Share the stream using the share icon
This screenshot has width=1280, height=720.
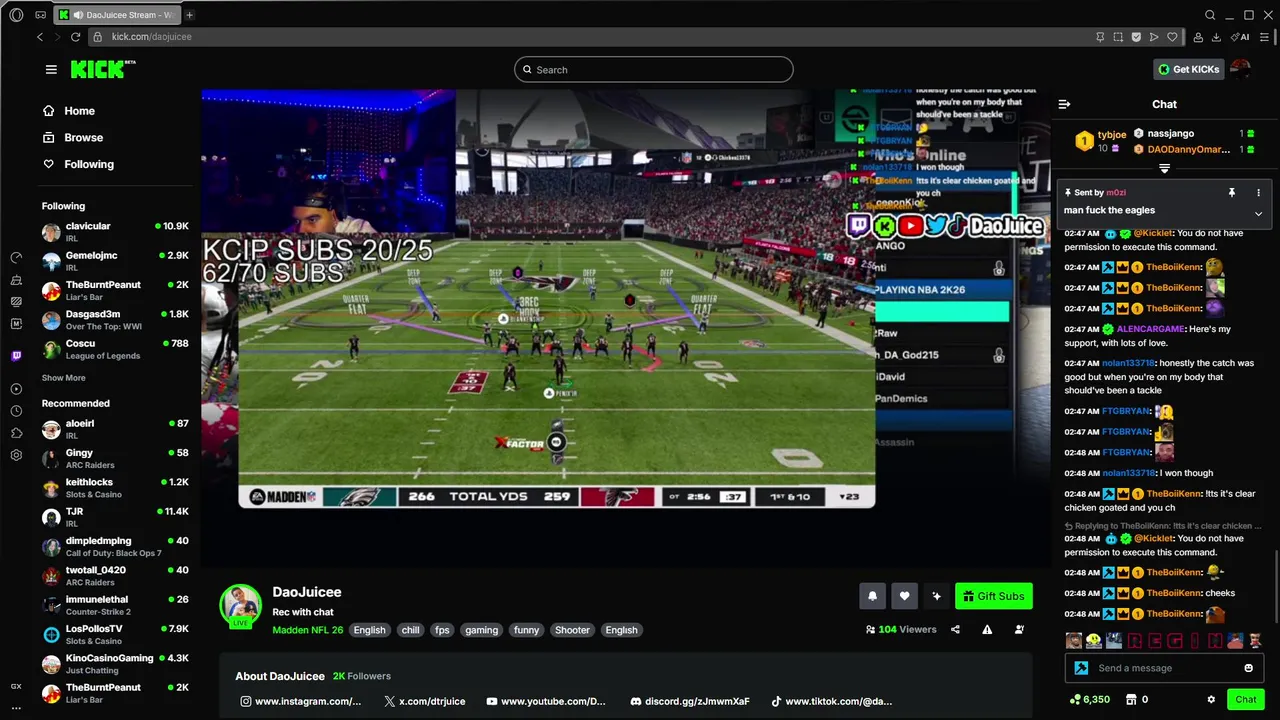click(x=955, y=630)
